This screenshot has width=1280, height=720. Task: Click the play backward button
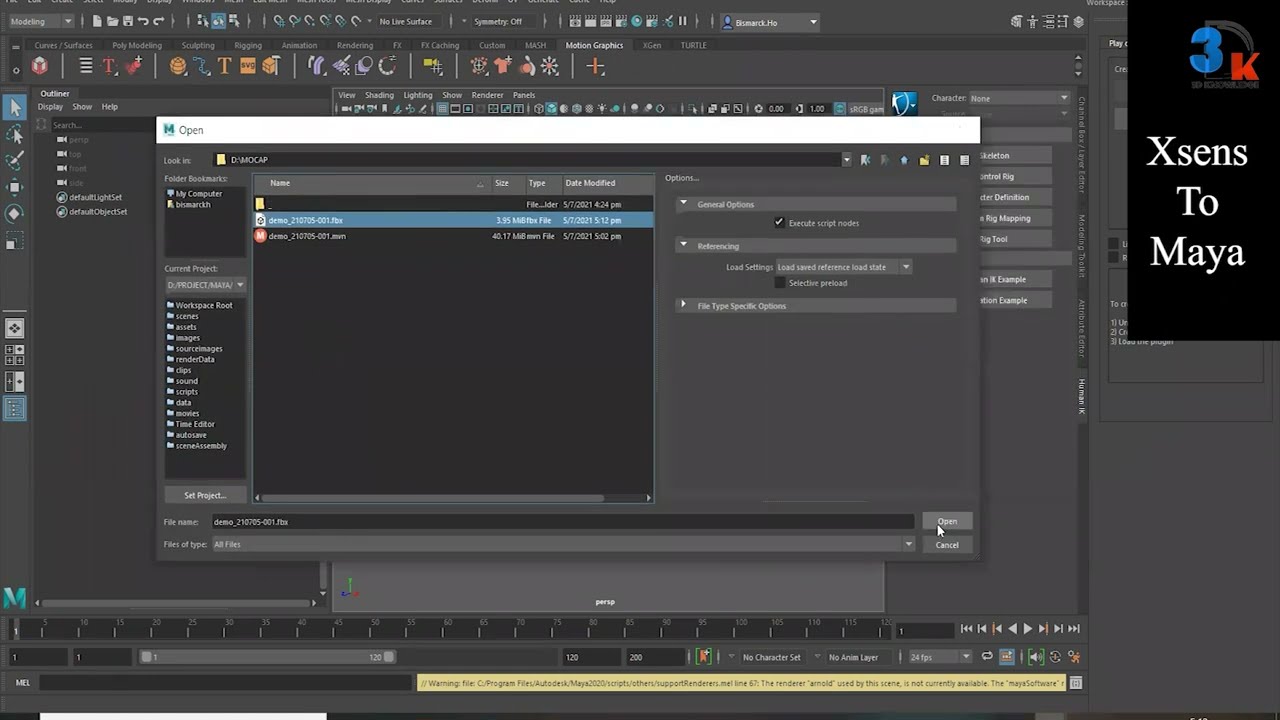(1012, 629)
